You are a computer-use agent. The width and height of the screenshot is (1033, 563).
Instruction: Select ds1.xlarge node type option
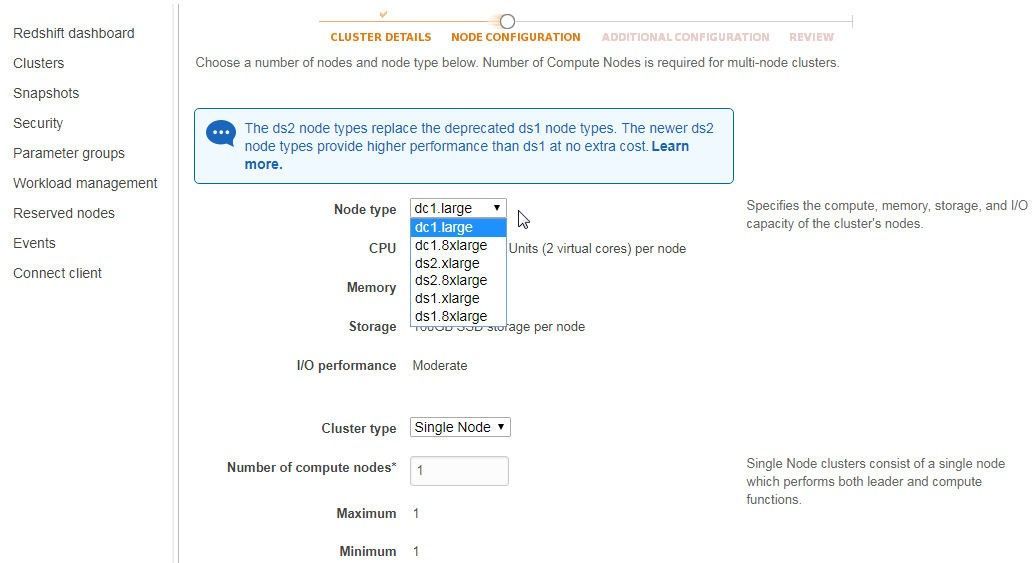click(447, 298)
